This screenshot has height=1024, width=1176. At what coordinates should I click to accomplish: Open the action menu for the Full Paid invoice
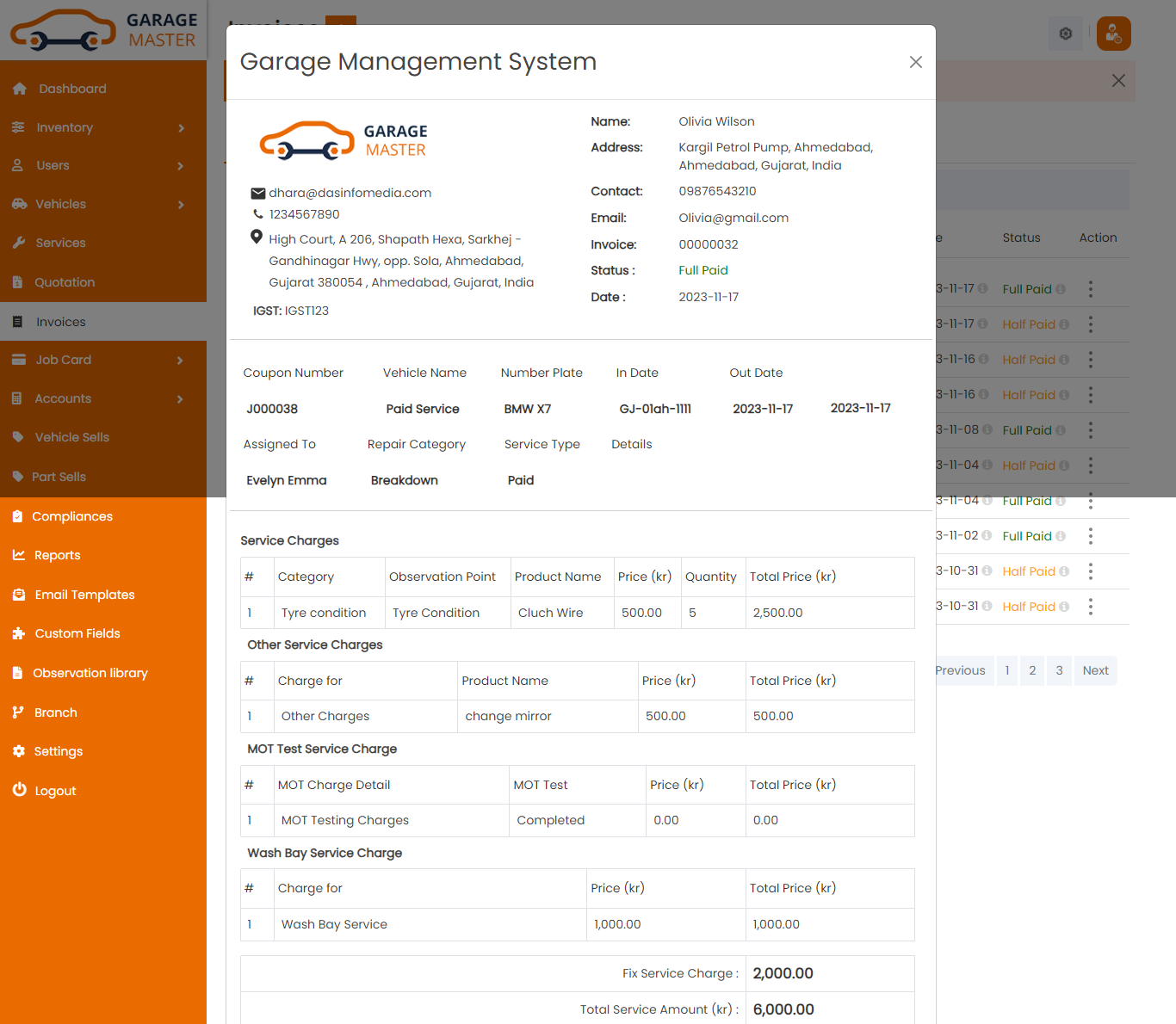click(1091, 288)
